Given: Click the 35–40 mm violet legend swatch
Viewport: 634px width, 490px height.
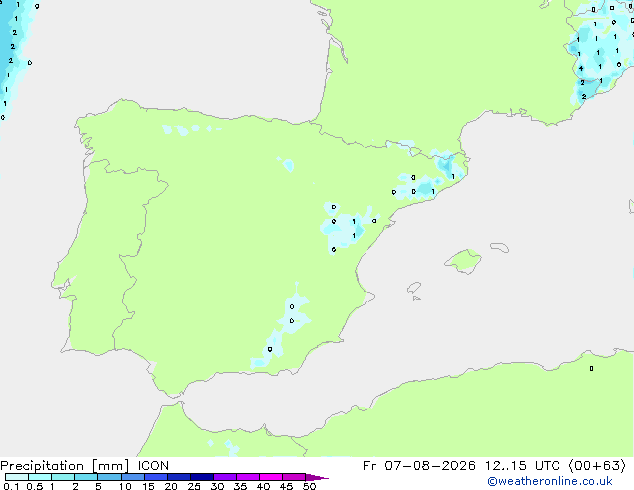Looking at the screenshot, I should (x=248, y=477).
